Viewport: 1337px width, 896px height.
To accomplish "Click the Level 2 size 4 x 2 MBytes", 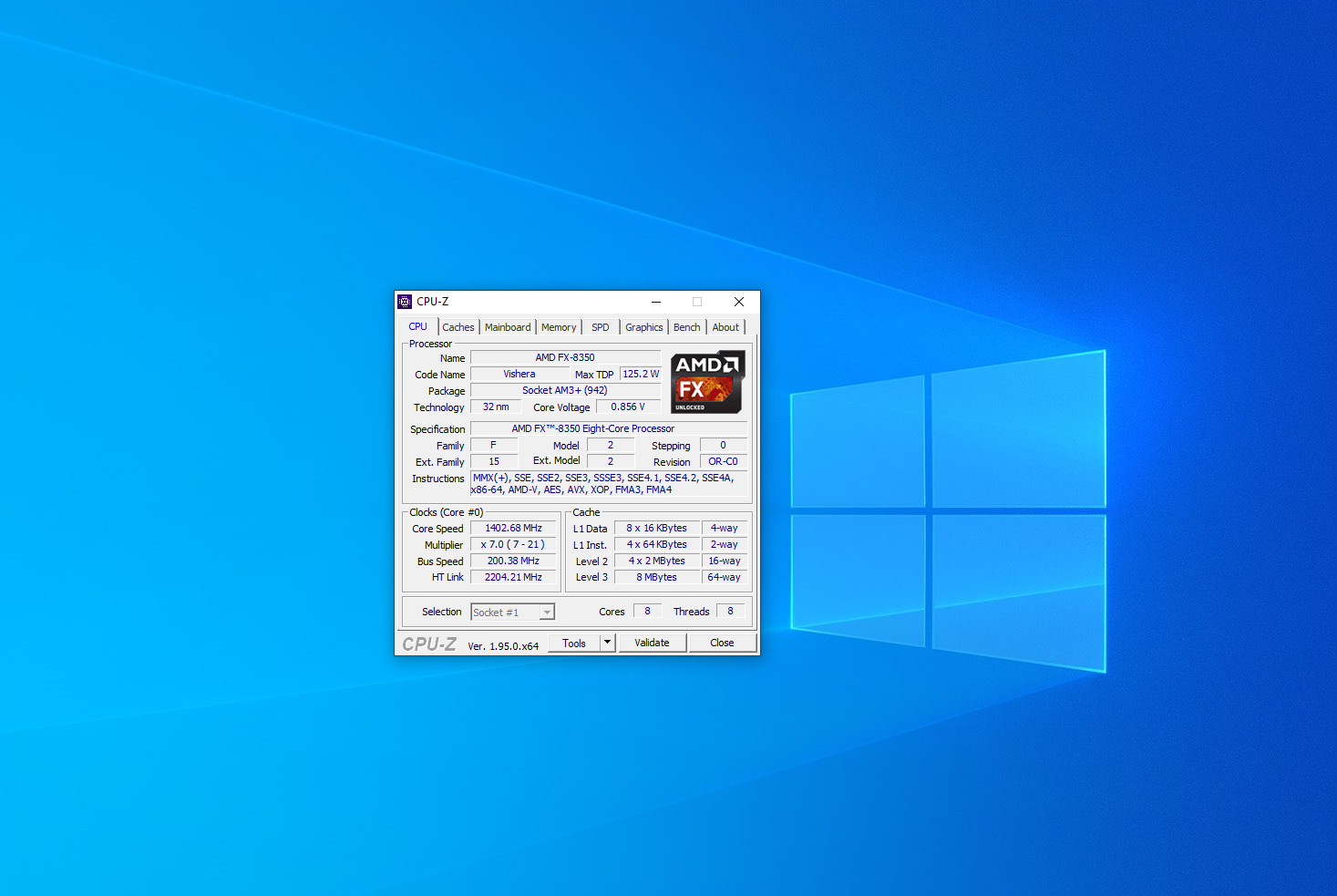I will coord(657,561).
